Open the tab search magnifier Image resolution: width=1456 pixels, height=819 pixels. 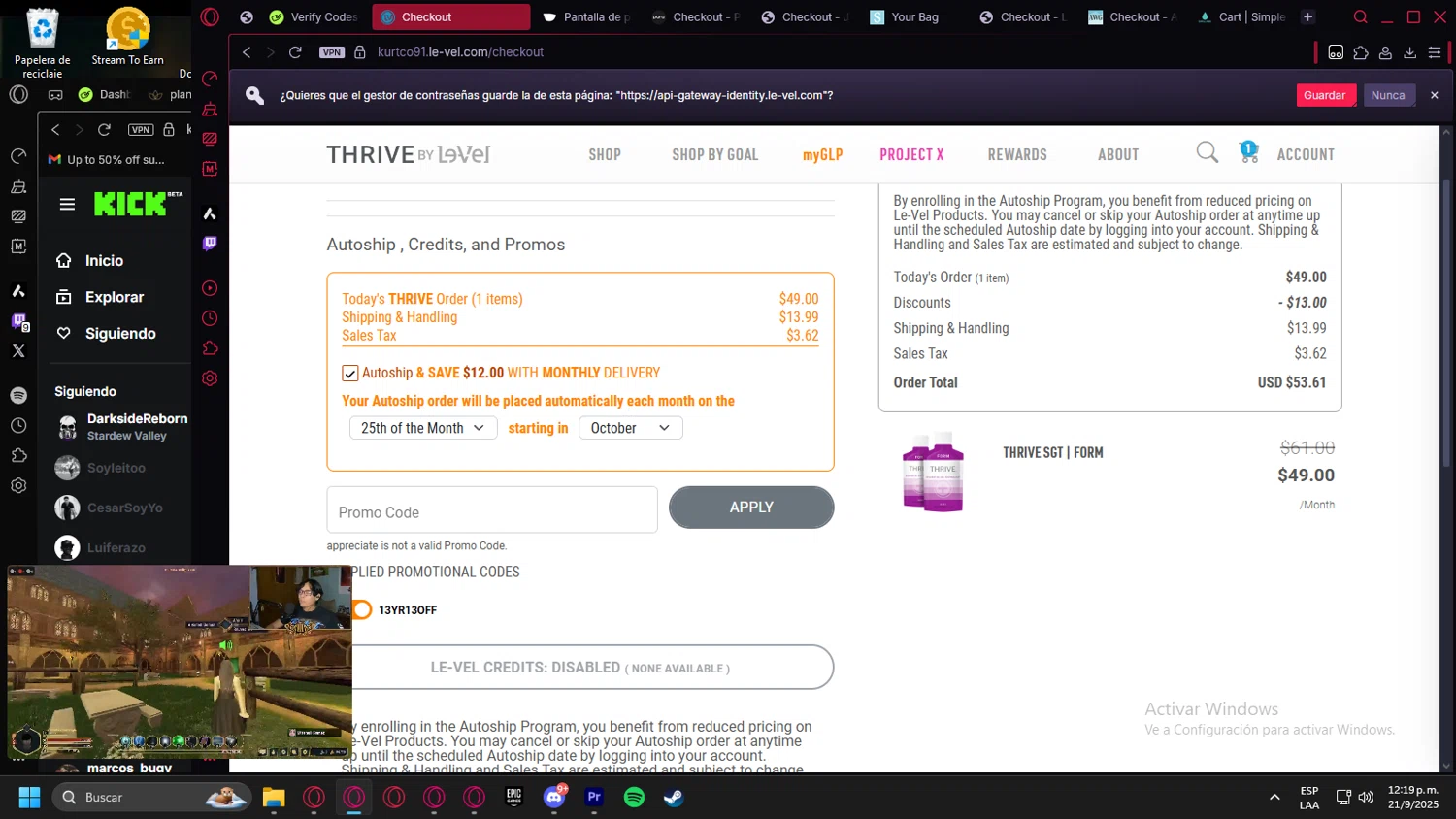1360,17
